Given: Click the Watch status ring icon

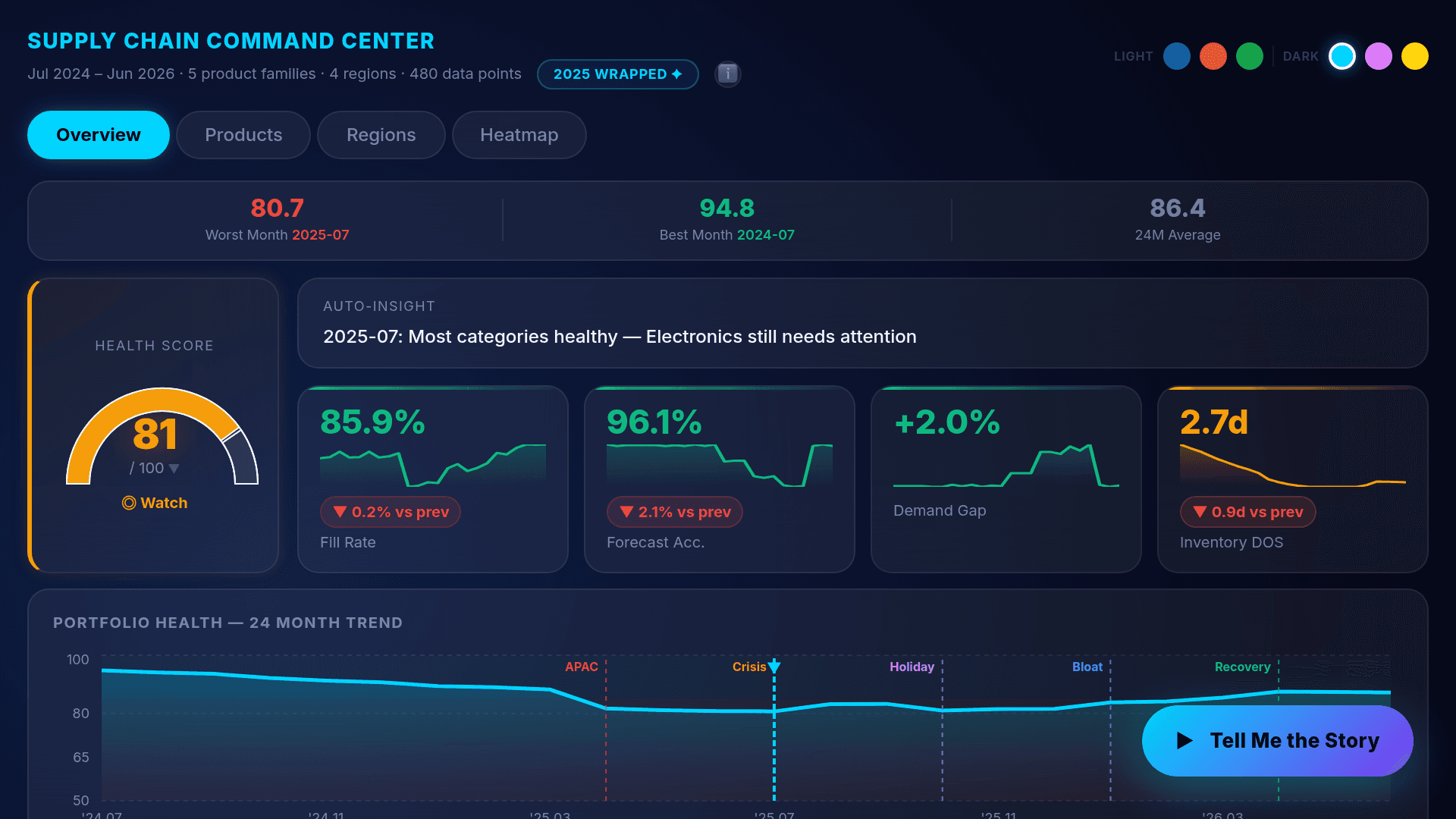Looking at the screenshot, I should point(129,503).
